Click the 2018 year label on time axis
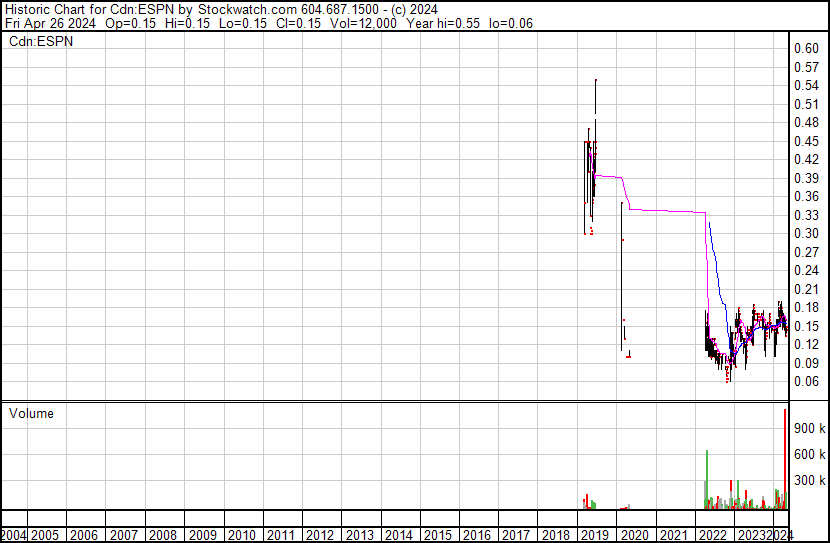830x543 pixels. [556, 535]
